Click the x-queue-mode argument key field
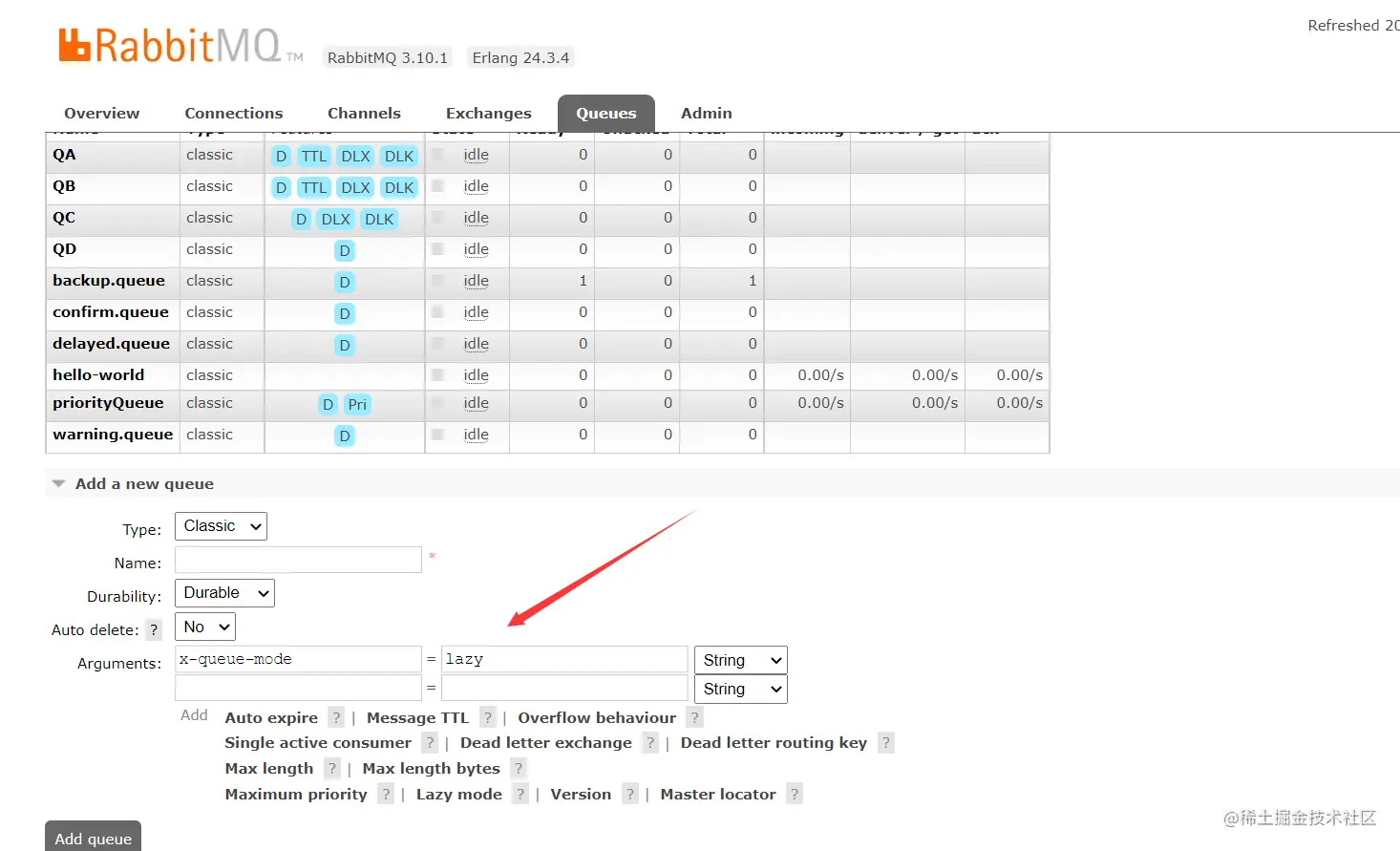Viewport: 1400px width, 851px height. (298, 659)
